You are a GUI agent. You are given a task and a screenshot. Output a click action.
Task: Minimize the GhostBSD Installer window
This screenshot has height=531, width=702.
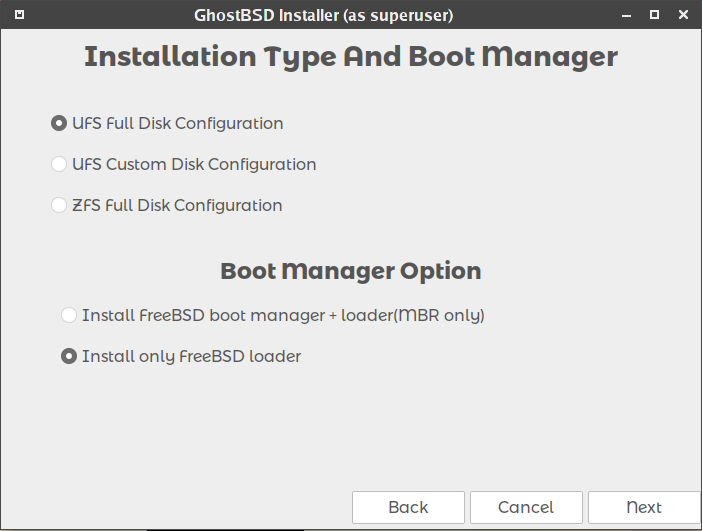[x=626, y=15]
